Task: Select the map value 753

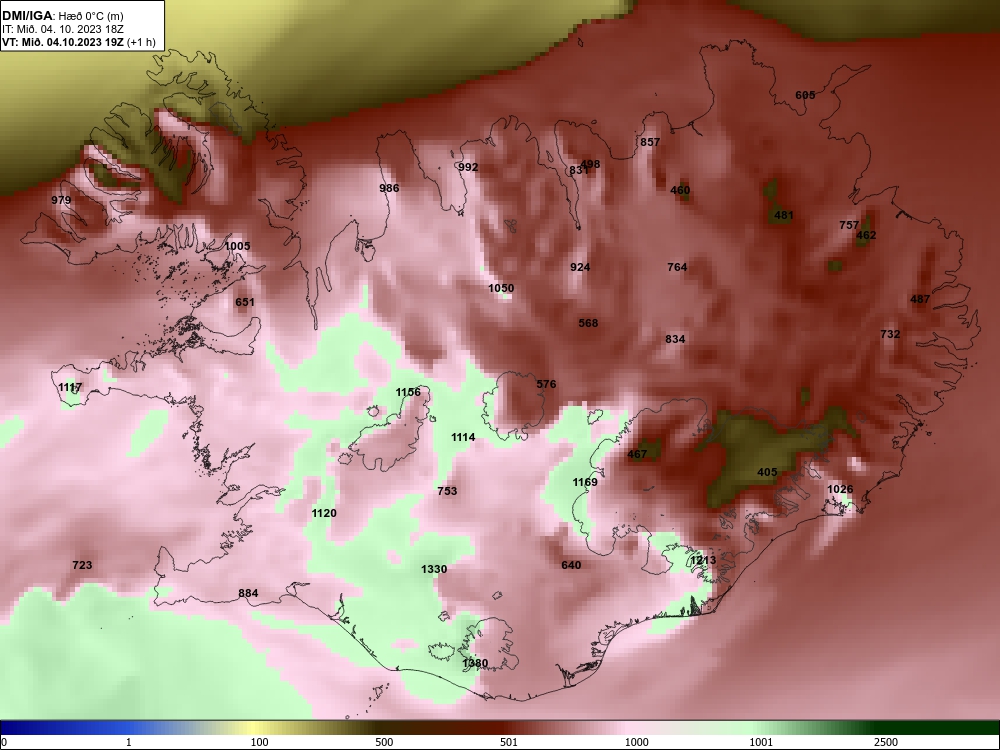Action: [447, 491]
